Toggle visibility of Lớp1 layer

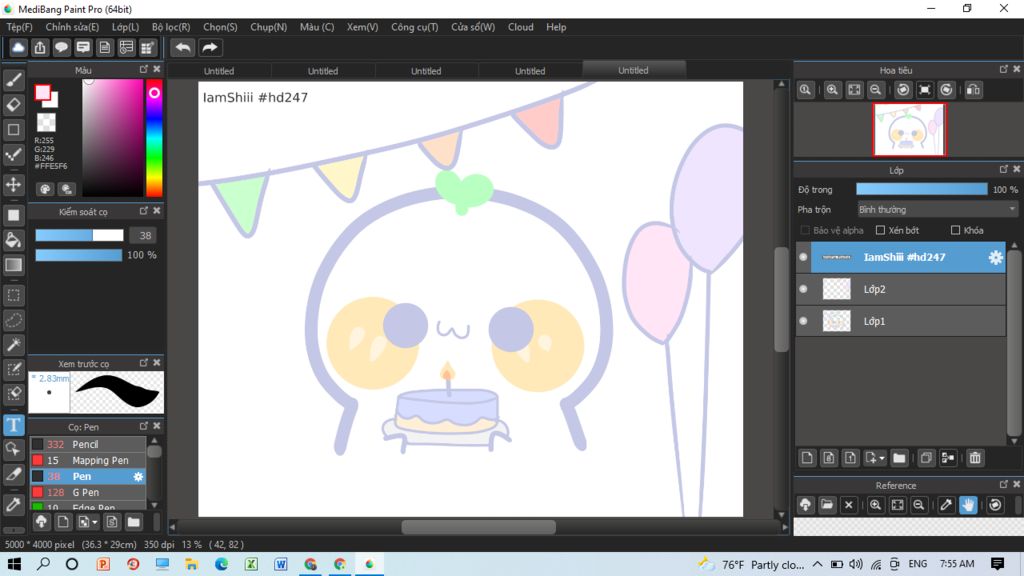[x=803, y=321]
